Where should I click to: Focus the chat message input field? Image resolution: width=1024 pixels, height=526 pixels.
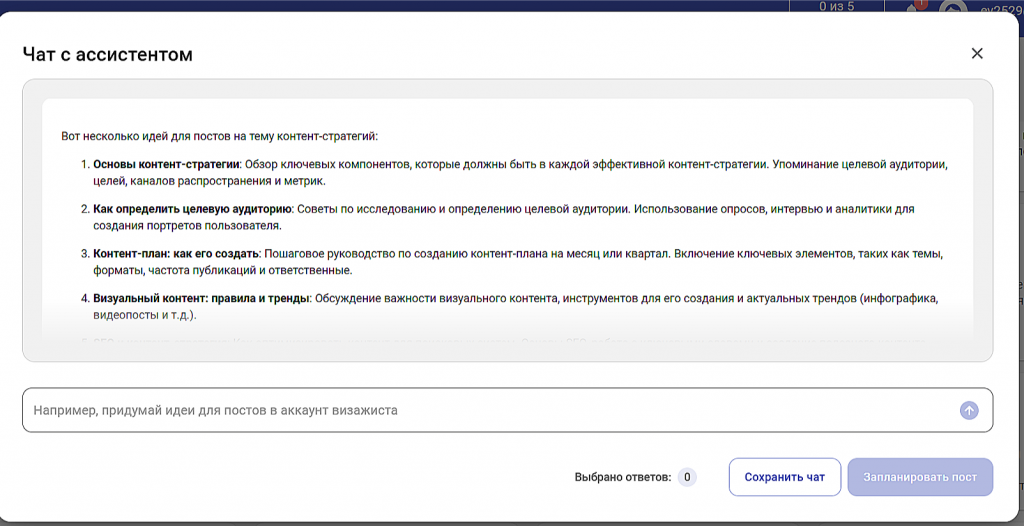(x=490, y=410)
